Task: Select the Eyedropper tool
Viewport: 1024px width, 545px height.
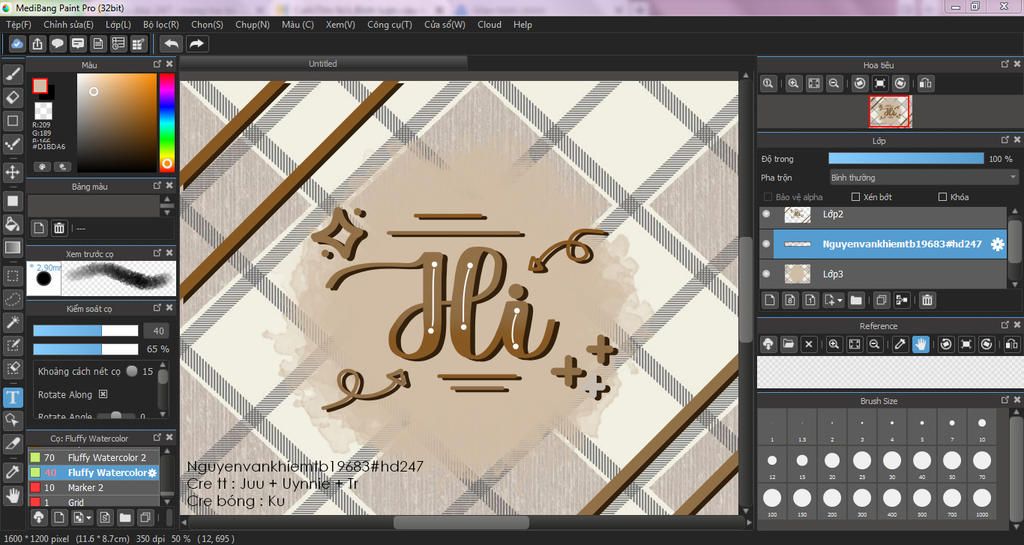Action: pos(12,472)
